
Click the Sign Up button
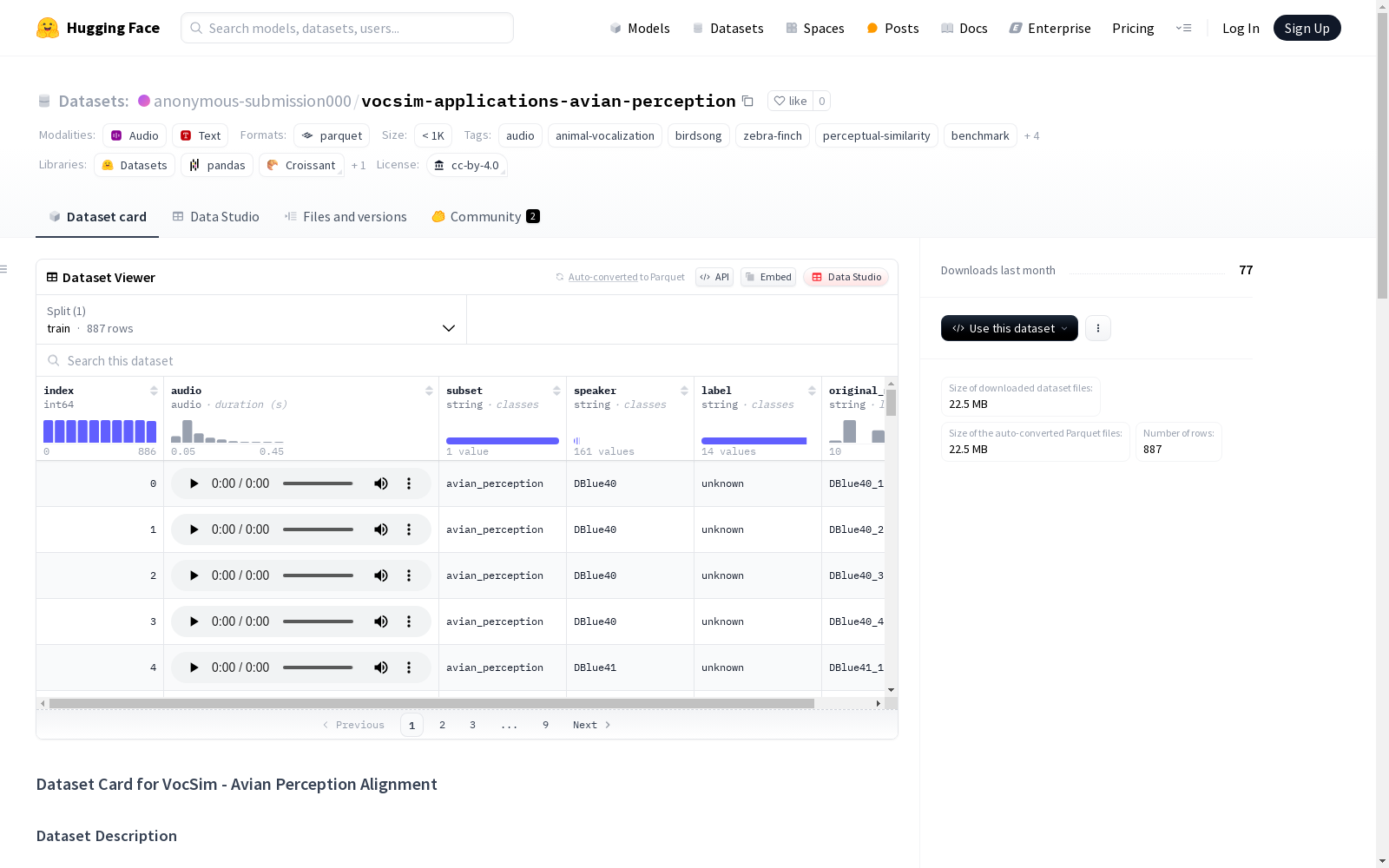pos(1307,28)
